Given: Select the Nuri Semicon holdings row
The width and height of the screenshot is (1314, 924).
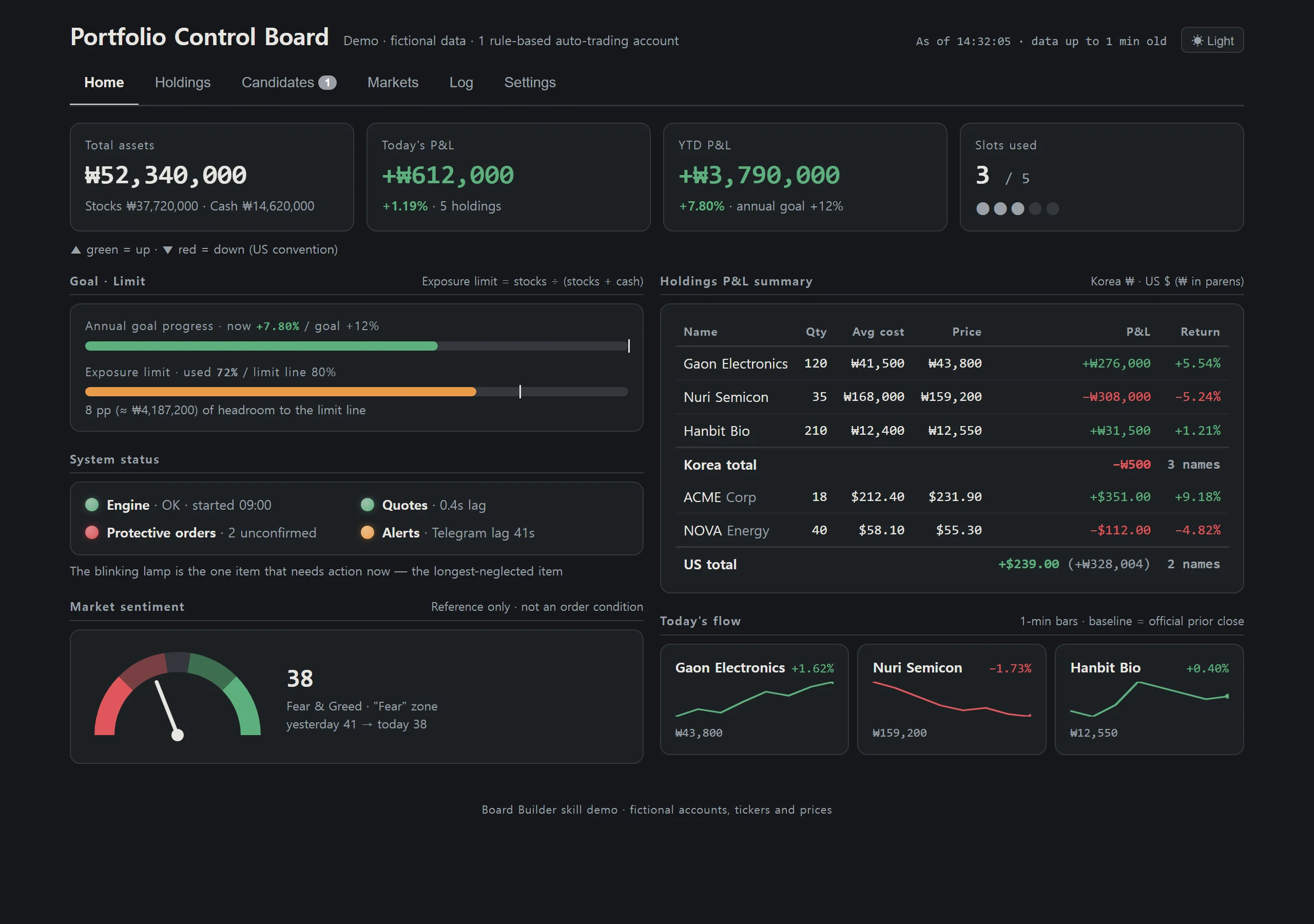Looking at the screenshot, I should tap(951, 397).
